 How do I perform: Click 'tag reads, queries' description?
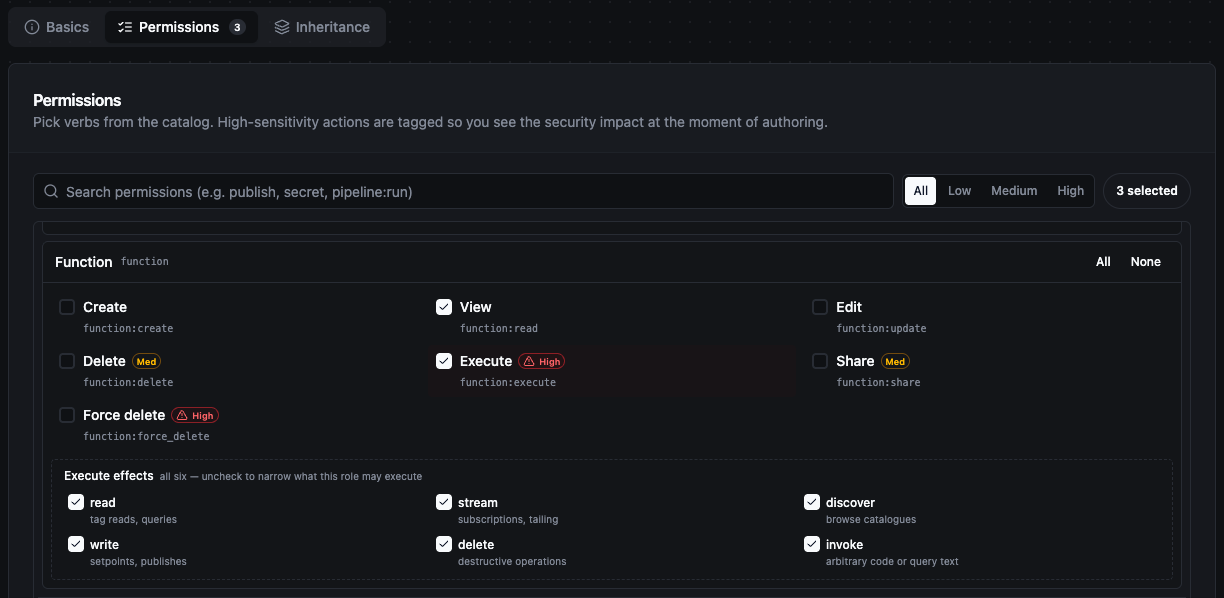tap(133, 519)
